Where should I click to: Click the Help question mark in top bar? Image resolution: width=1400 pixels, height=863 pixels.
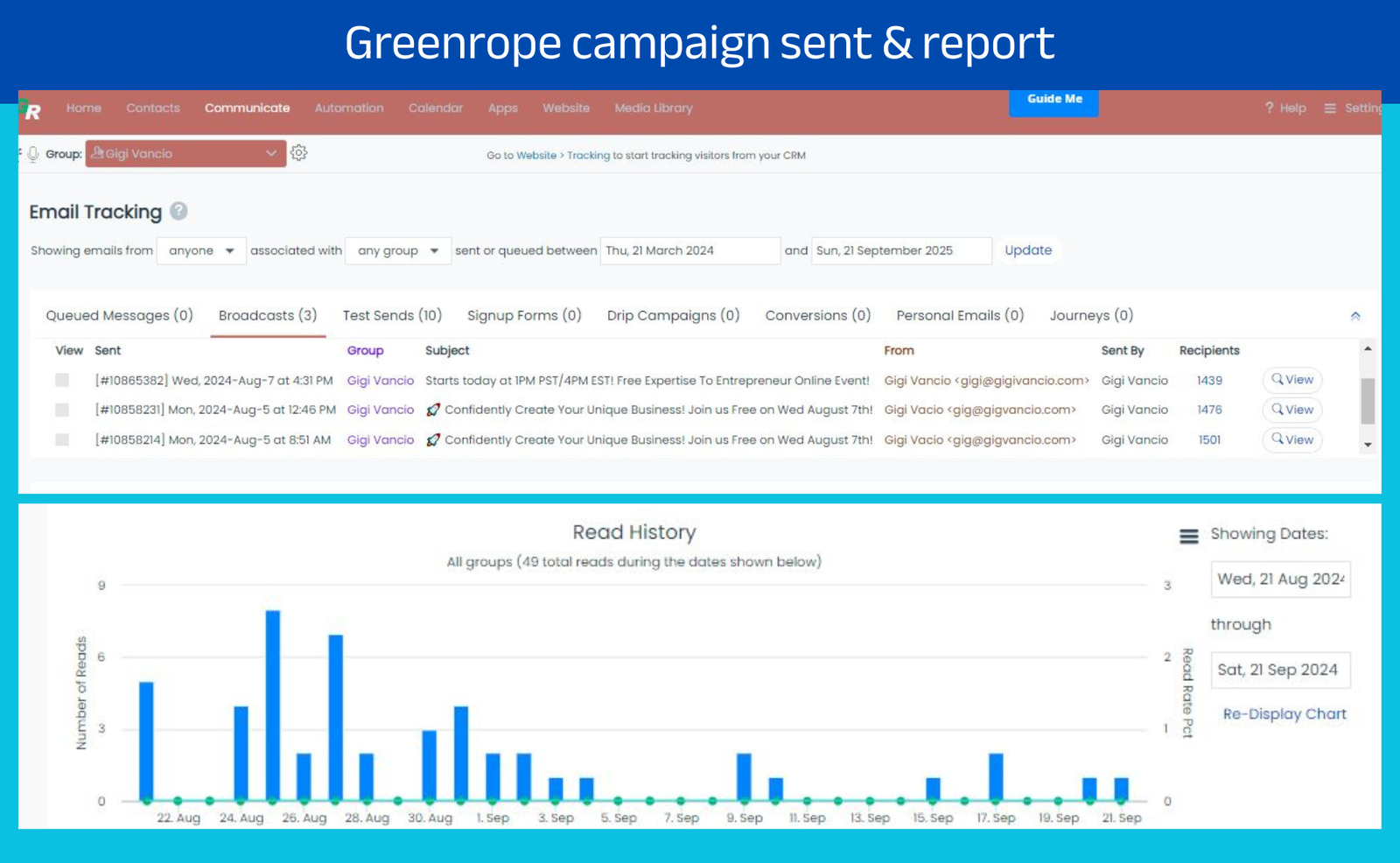[x=1269, y=108]
